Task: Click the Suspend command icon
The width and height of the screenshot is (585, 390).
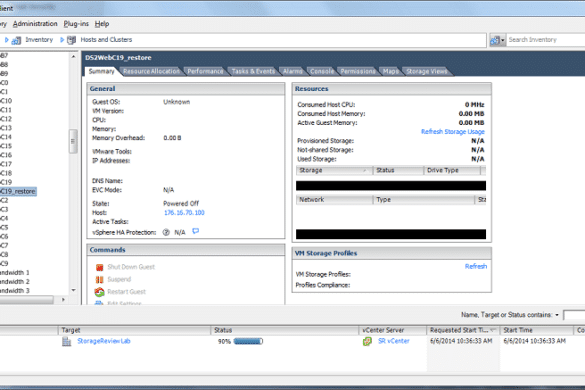Action: click(x=100, y=280)
